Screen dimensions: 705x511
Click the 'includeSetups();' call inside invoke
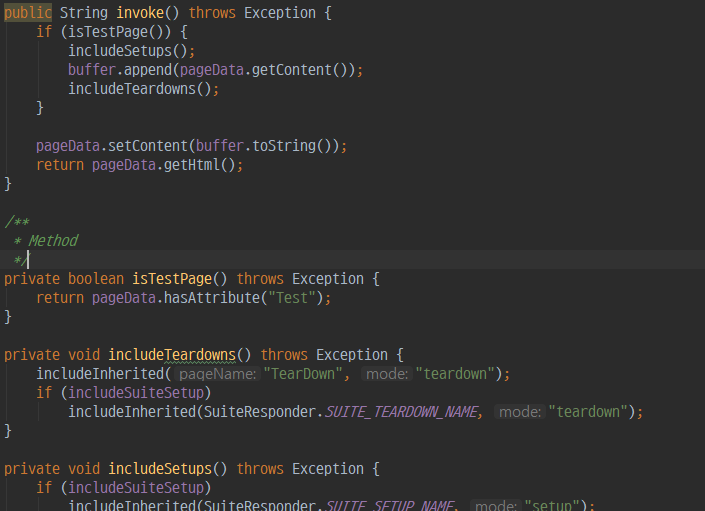pyautogui.click(x=131, y=51)
